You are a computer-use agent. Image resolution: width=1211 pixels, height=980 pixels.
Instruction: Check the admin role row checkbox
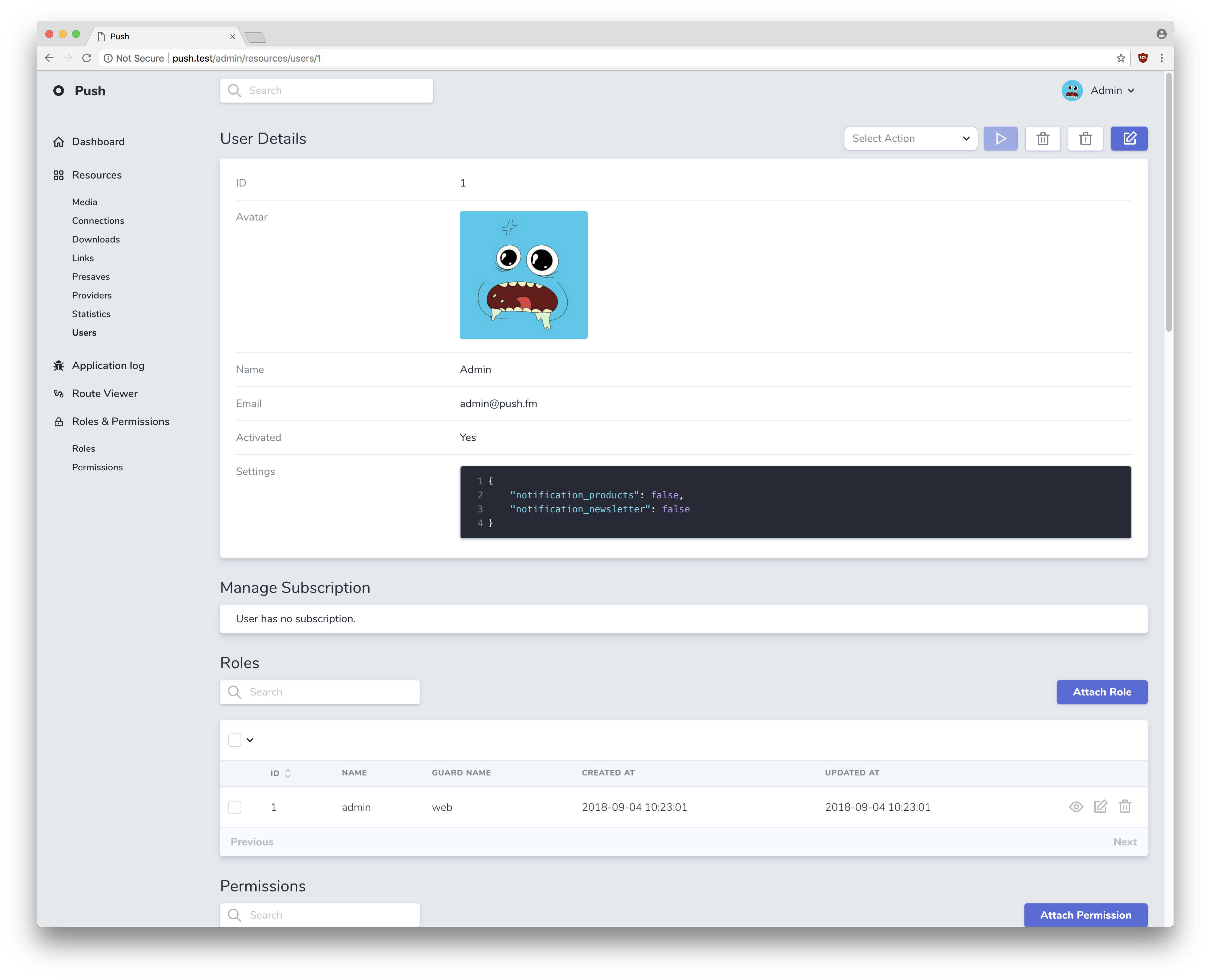[x=234, y=807]
